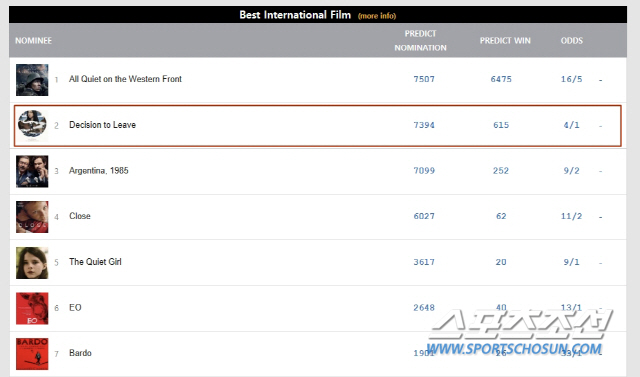This screenshot has width=640, height=377.
Task: Select odds value 9/1
Action: (571, 262)
